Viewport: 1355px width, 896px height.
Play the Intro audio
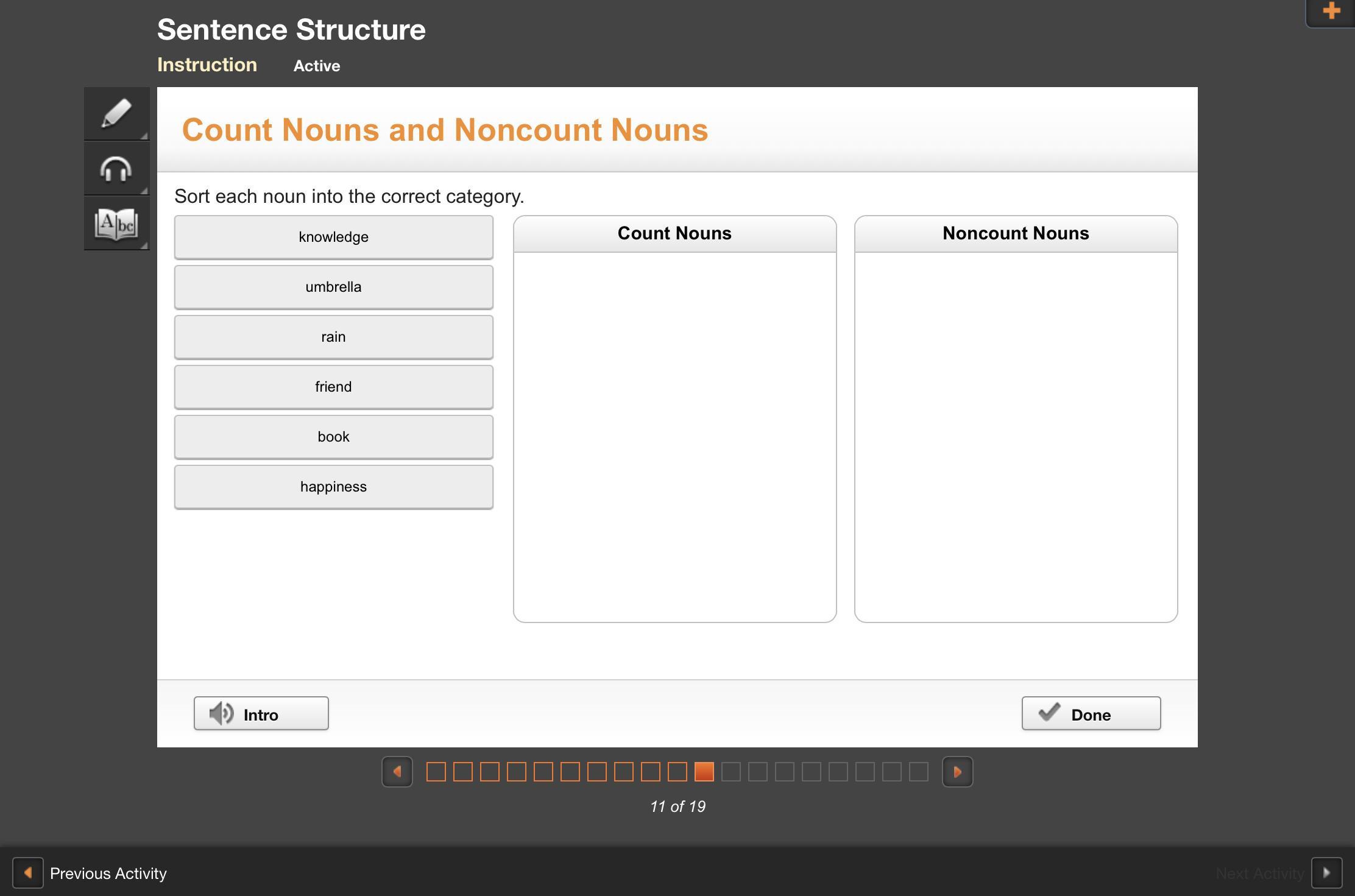point(261,713)
